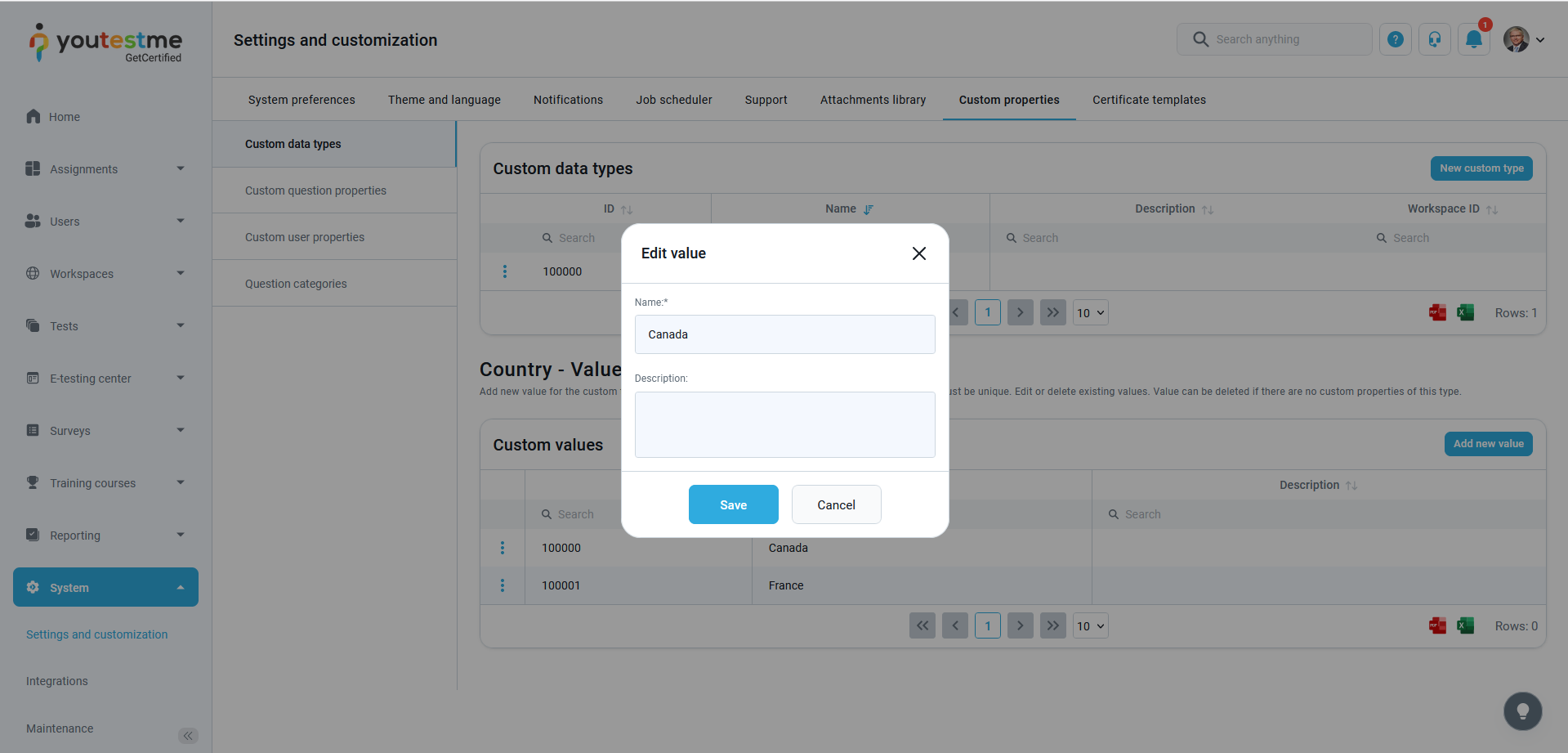Click the help question mark icon

1395,39
